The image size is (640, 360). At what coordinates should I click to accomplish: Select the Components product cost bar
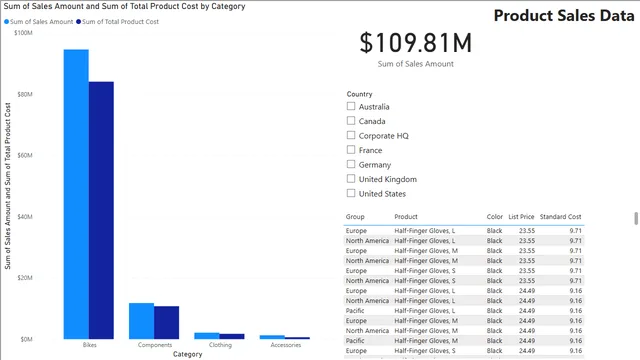pyautogui.click(x=167, y=322)
